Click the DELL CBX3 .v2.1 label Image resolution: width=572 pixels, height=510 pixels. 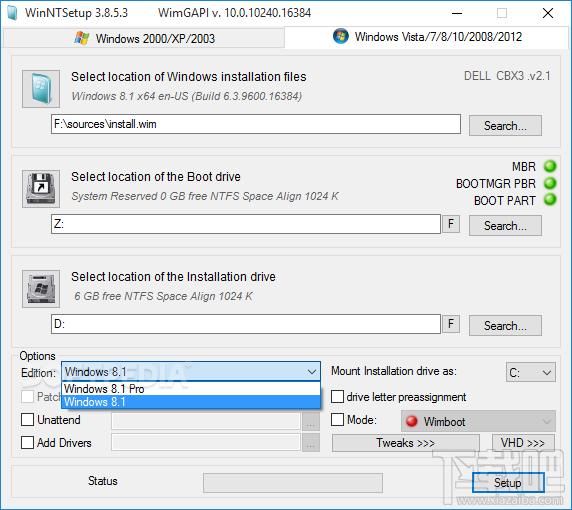507,76
